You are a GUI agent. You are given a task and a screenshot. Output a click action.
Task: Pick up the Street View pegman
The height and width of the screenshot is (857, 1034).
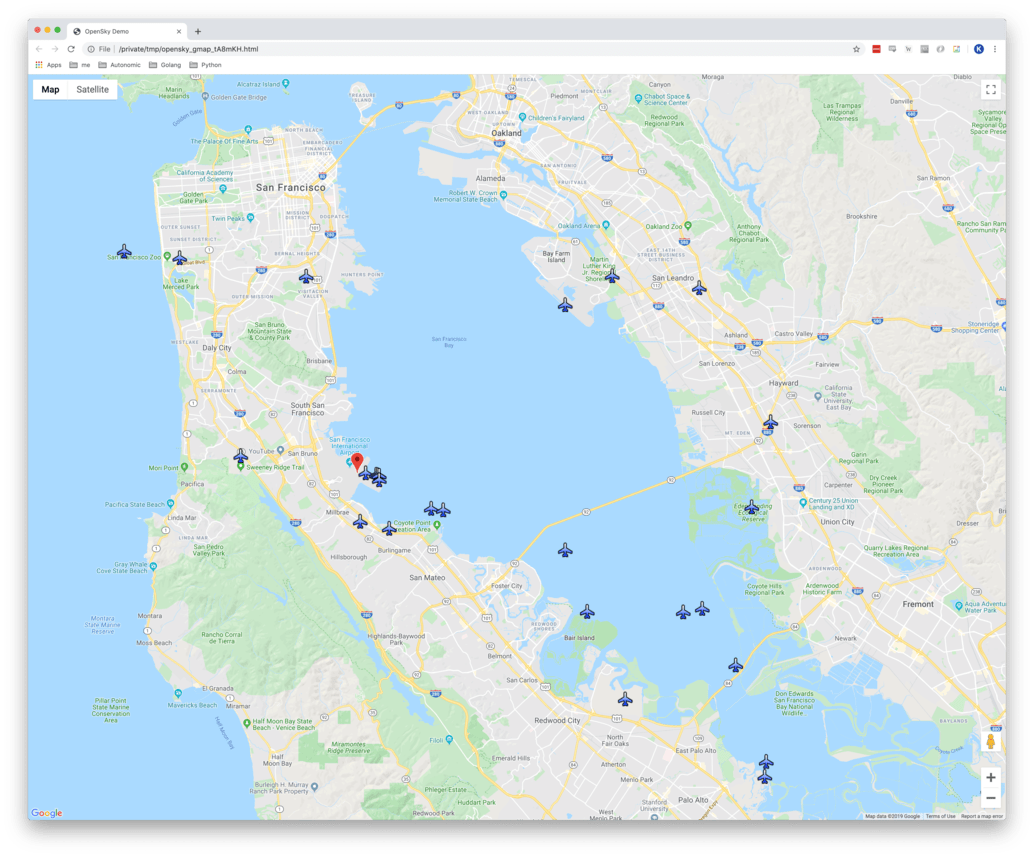tap(990, 741)
